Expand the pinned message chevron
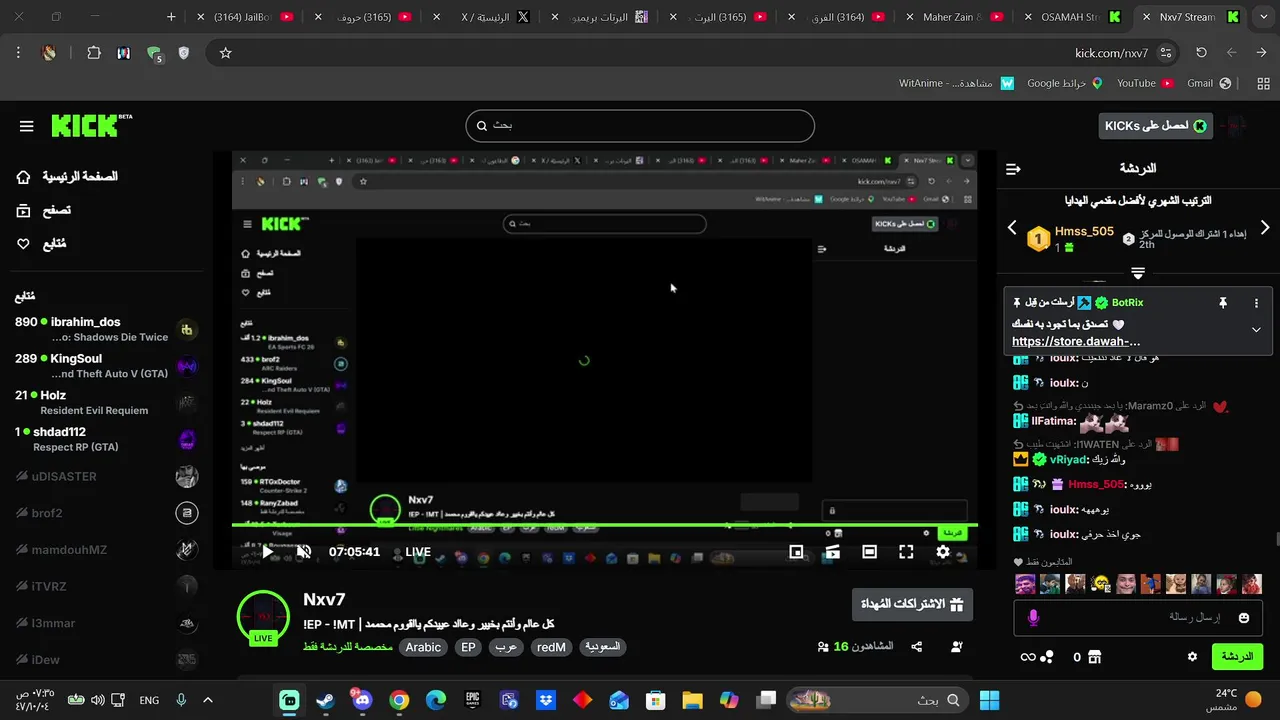The image size is (1280, 720). point(1256,329)
